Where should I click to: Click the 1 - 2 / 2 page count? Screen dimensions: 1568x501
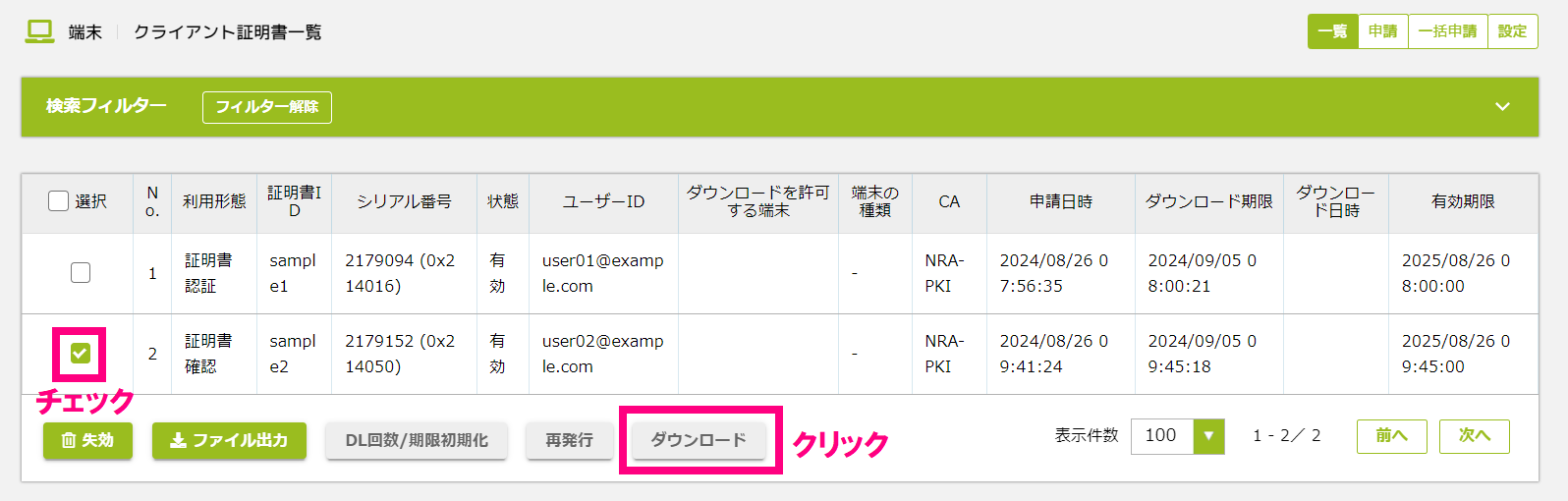point(1287,435)
